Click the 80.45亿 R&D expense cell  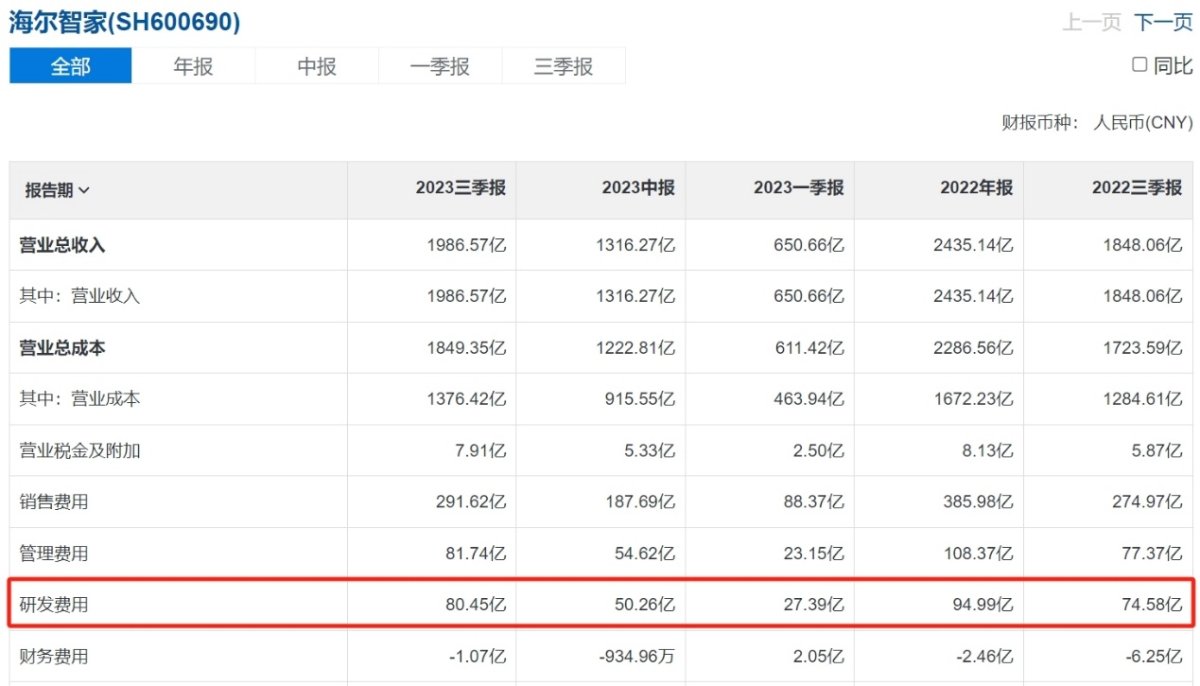(473, 605)
